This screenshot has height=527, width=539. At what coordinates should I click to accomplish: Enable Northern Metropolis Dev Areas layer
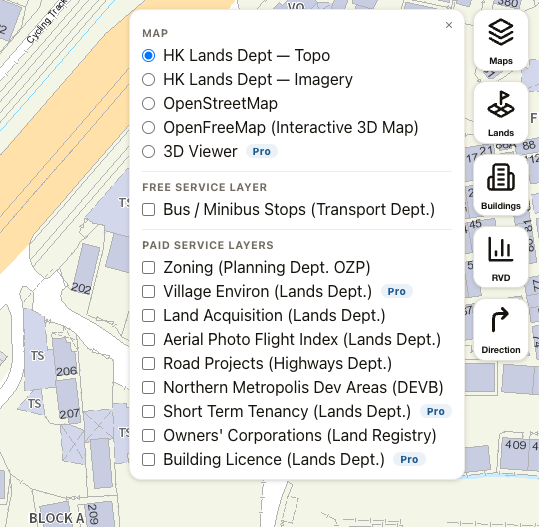point(148,387)
